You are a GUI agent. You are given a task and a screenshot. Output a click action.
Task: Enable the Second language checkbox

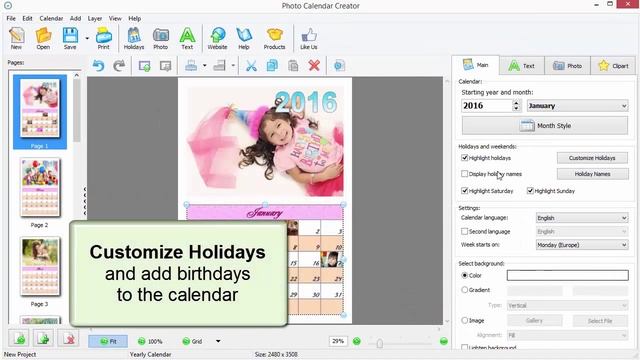(464, 231)
